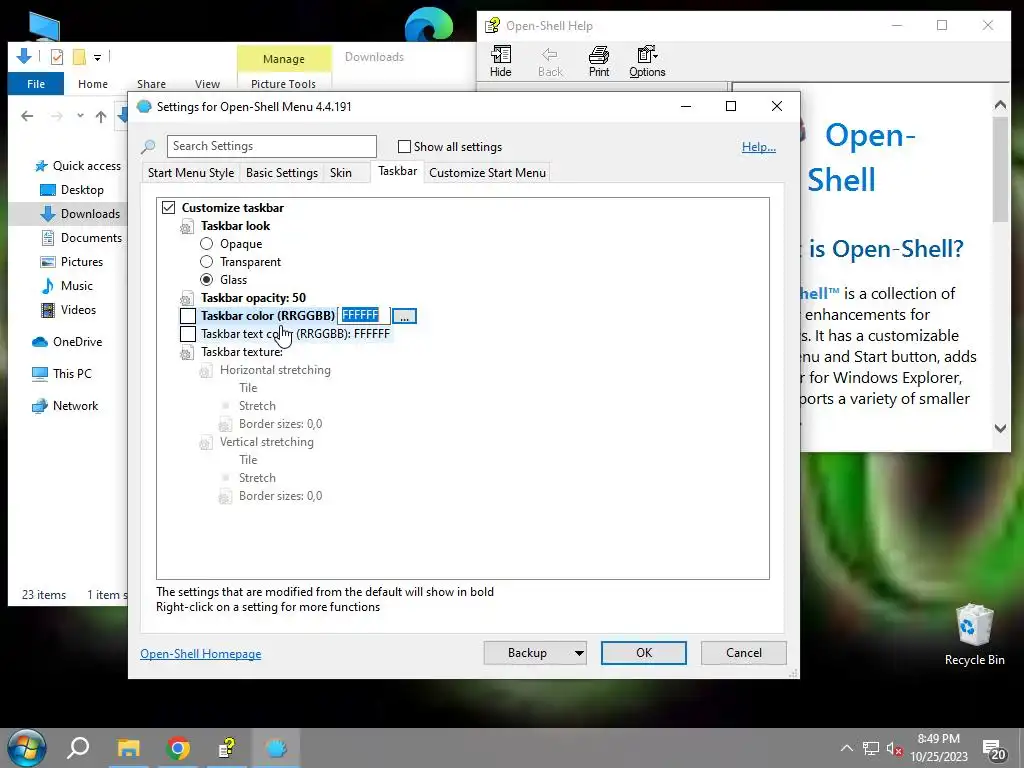
Task: Open the notification center icon
Action: coord(993,750)
